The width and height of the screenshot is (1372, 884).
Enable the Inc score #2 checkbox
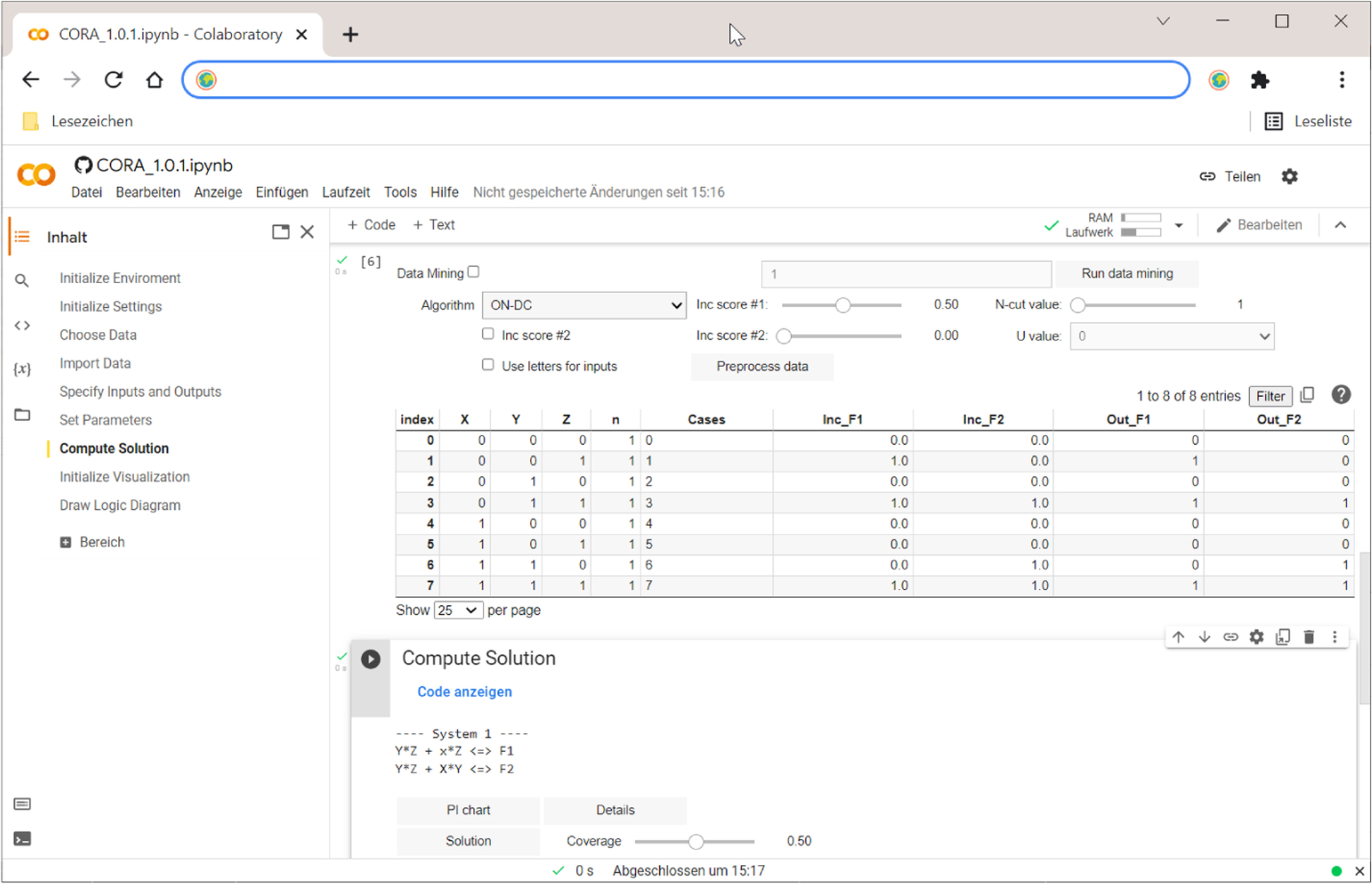(488, 334)
